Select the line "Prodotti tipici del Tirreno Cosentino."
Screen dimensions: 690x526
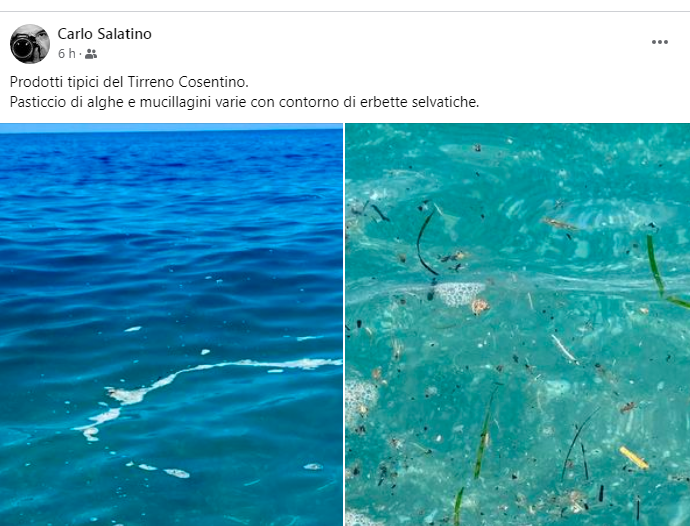[x=129, y=82]
